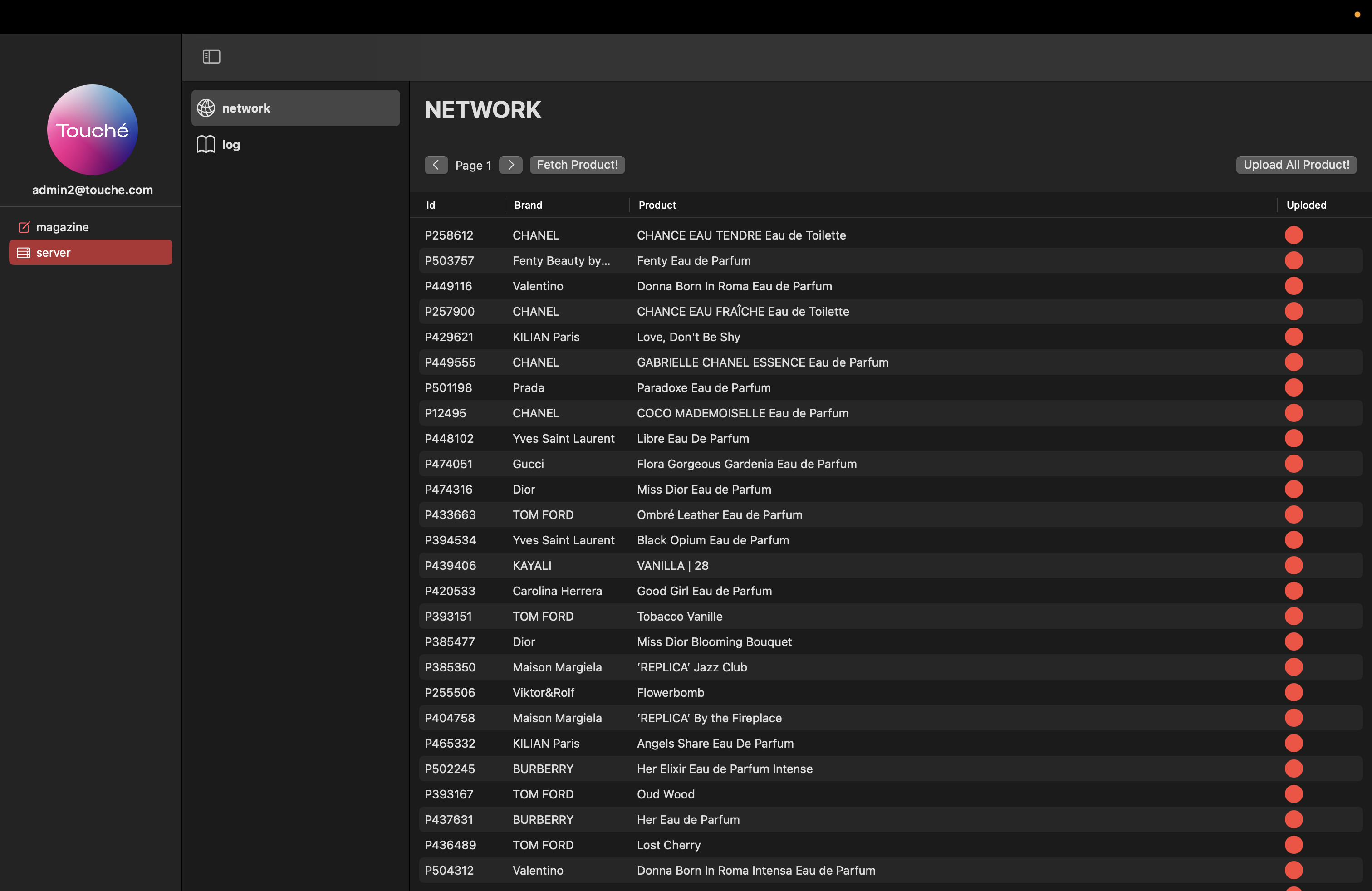1372x891 pixels.
Task: Click the network globe icon
Action: pyautogui.click(x=206, y=108)
